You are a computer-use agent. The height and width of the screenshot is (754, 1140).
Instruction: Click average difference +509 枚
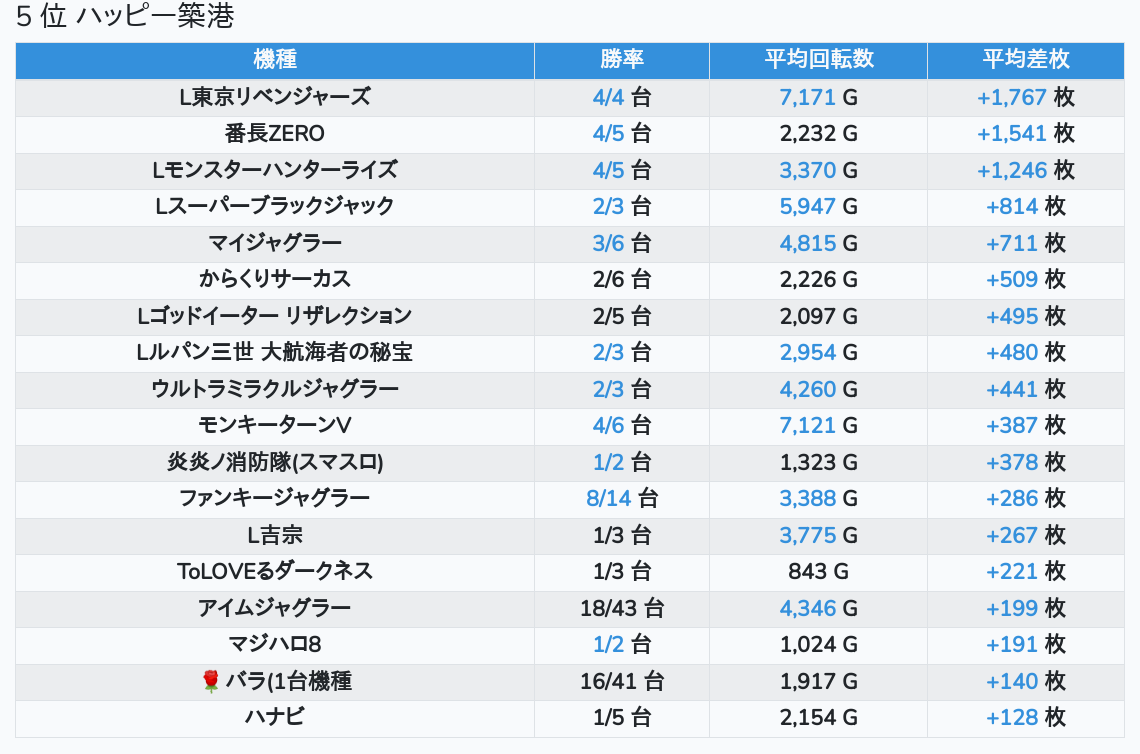tap(1026, 279)
